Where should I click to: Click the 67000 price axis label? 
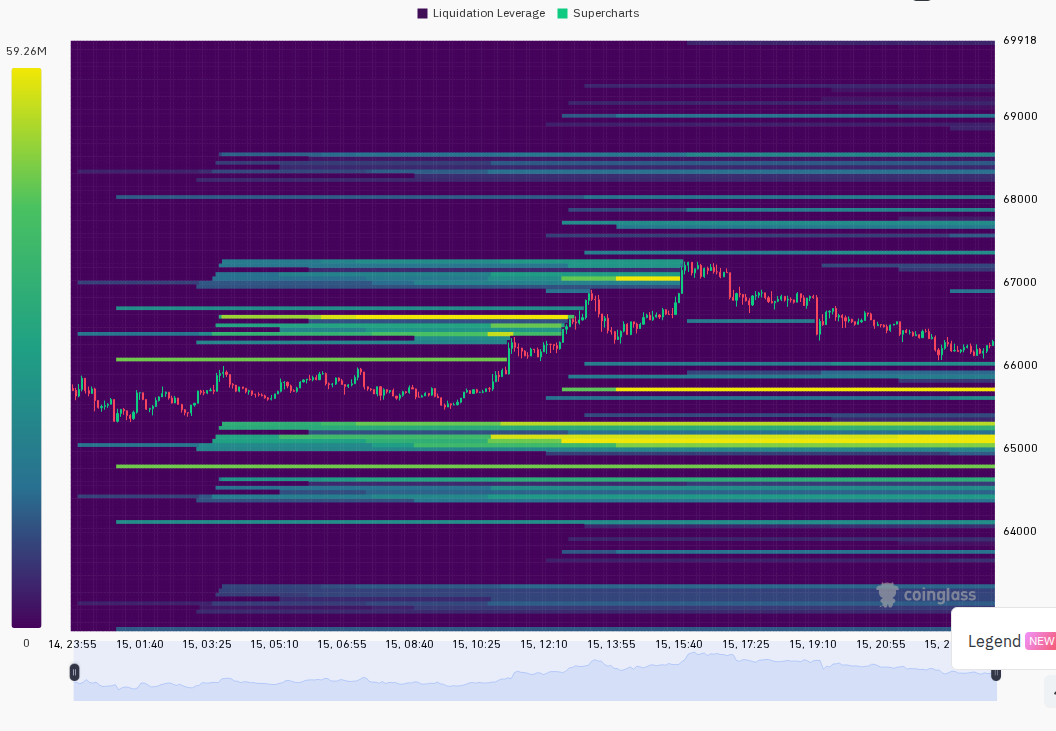1020,282
